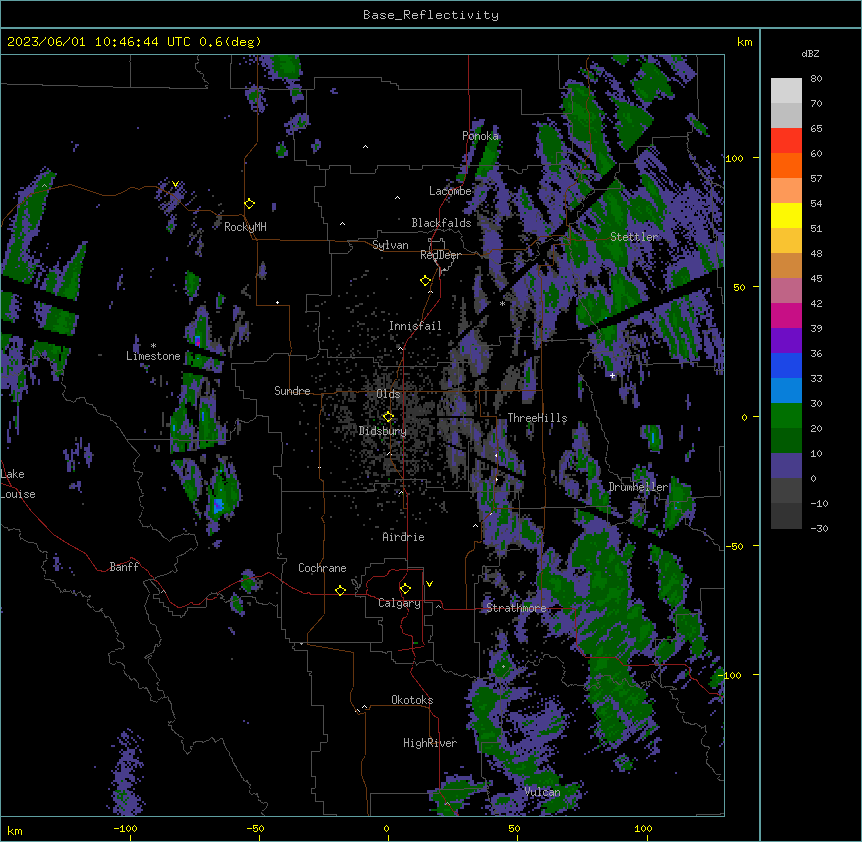Pick the red 65-60 dBZ legend swatch
This screenshot has width=862, height=842.
pyautogui.click(x=786, y=141)
